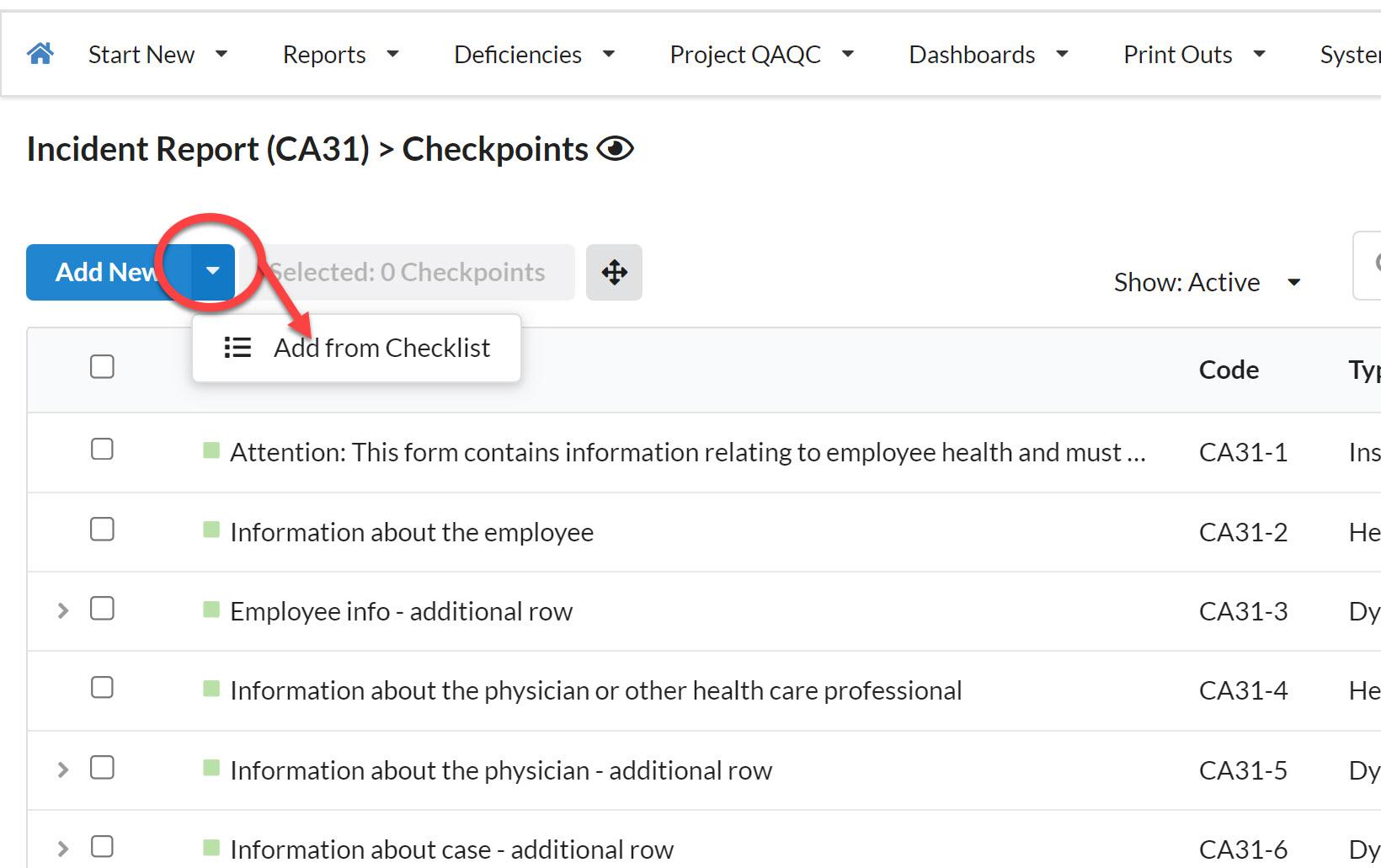This screenshot has height=868, width=1381.
Task: Click green status square for Employee info row
Action: [211, 609]
